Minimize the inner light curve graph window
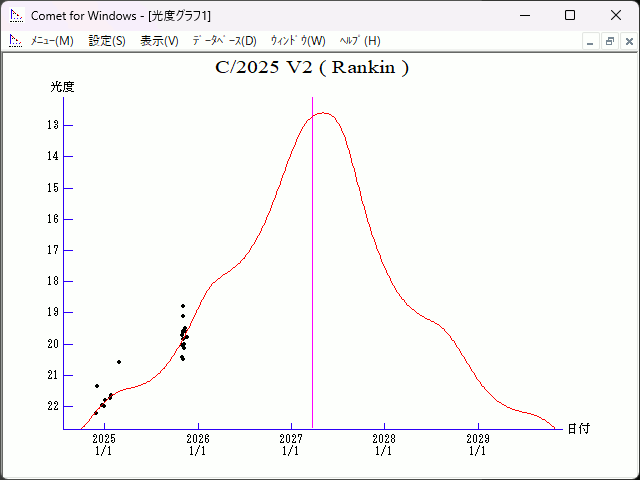 591,41
